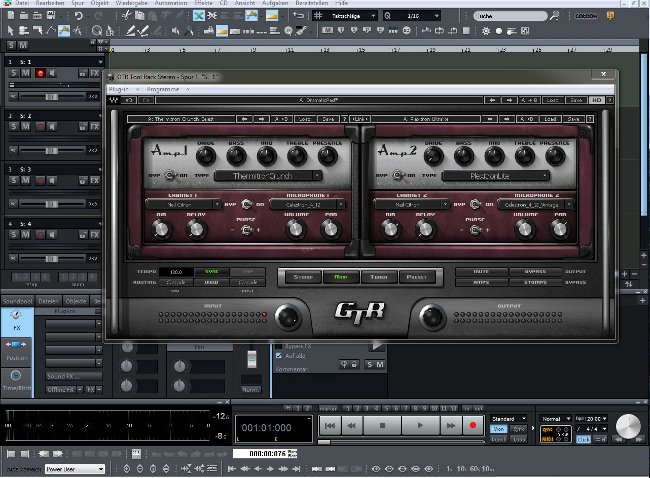Click the search magnifier icon next to the search field
The height and width of the screenshot is (478, 650).
[x=554, y=16]
